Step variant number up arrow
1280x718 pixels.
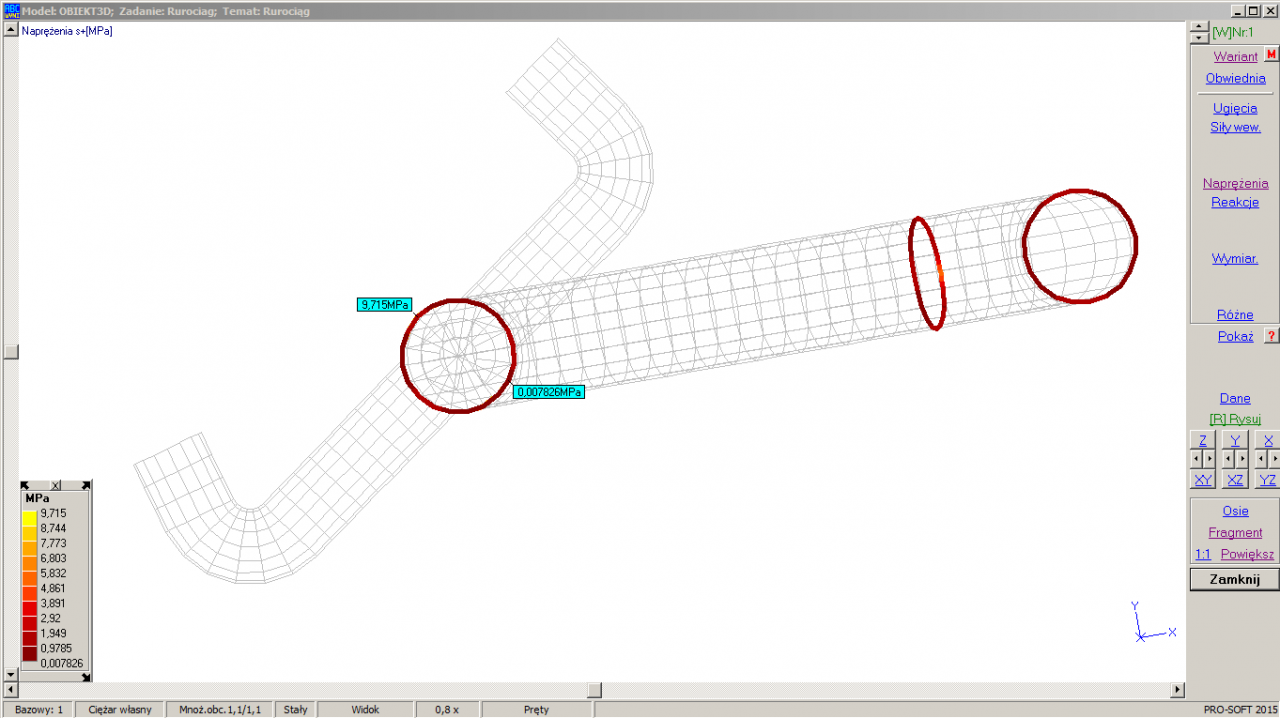(1199, 26)
